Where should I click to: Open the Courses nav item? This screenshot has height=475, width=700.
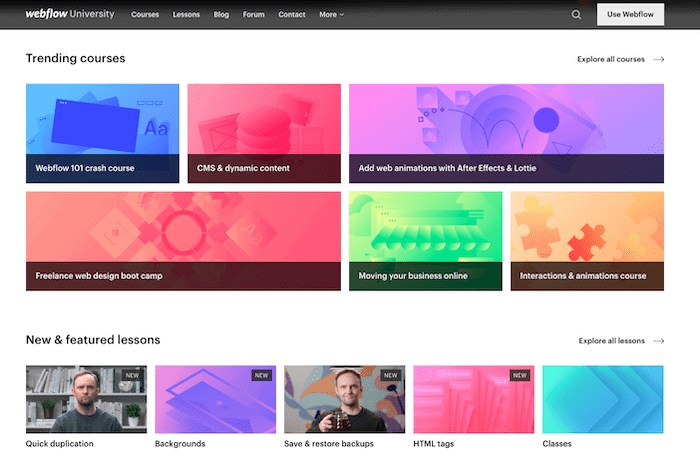tap(145, 15)
